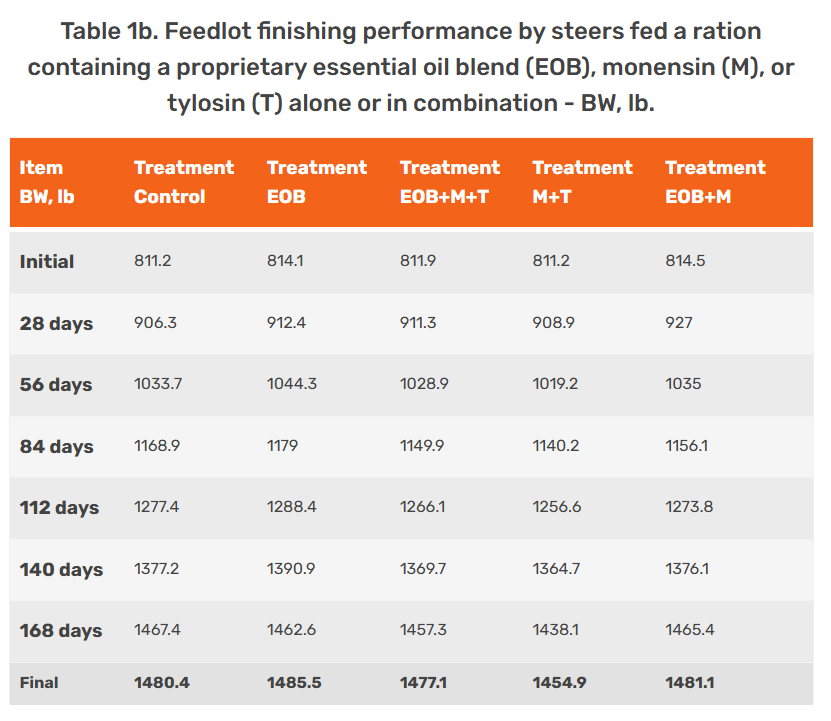This screenshot has height=721, width=831.
Task: Click the Control initial weight 811.2 cell
Action: 152,262
